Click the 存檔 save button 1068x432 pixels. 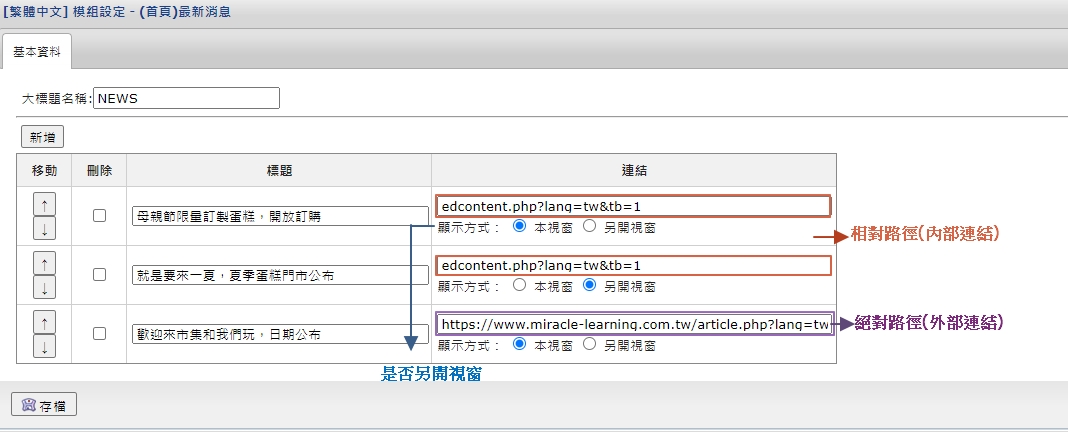[43, 405]
